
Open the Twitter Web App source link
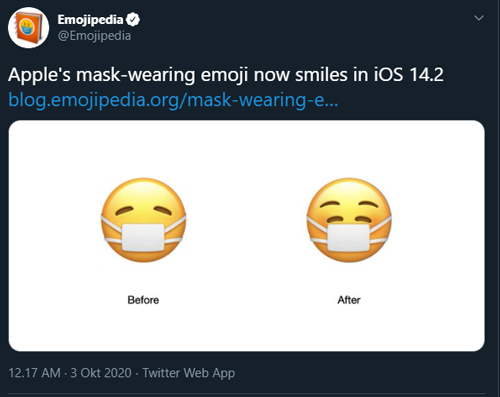(189, 373)
